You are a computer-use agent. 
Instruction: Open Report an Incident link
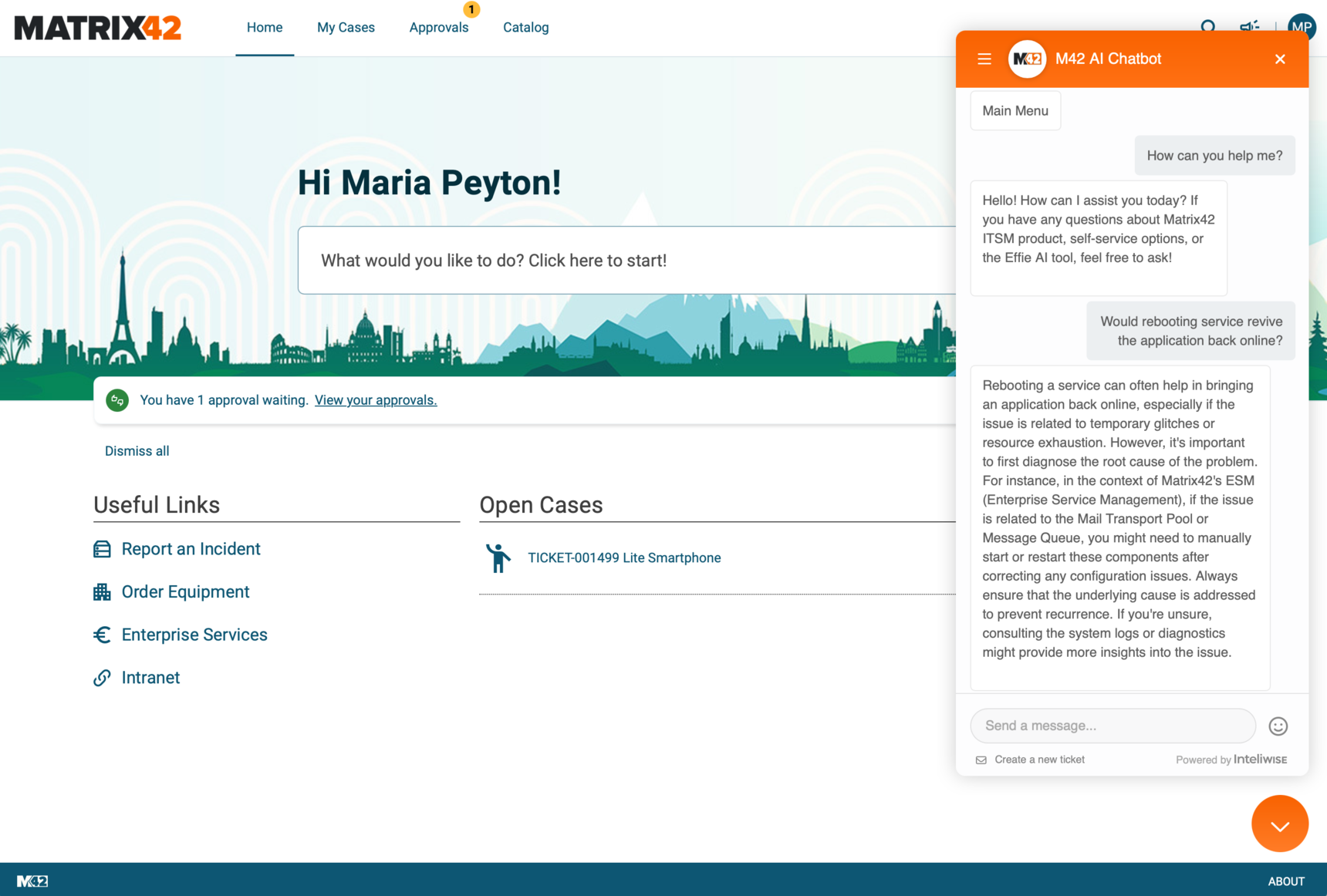191,549
